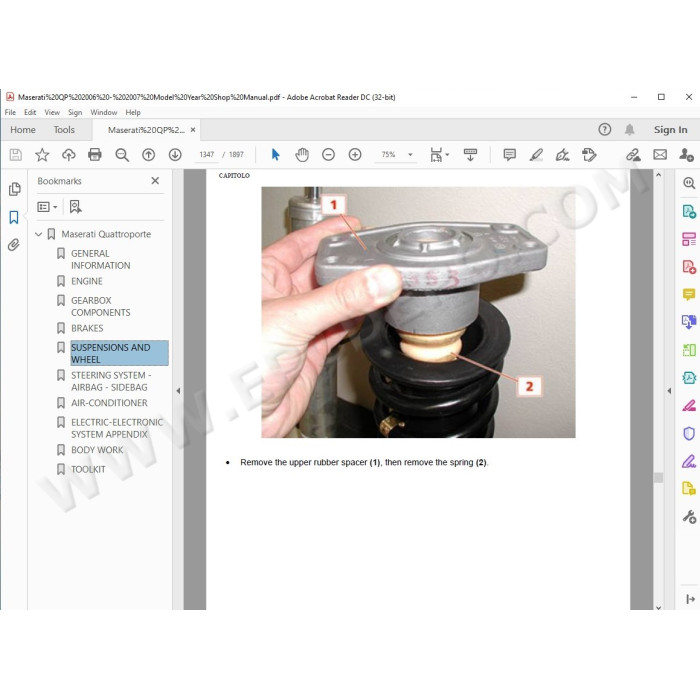The height and width of the screenshot is (700, 700).
Task: Open the File menu
Action: (10, 112)
